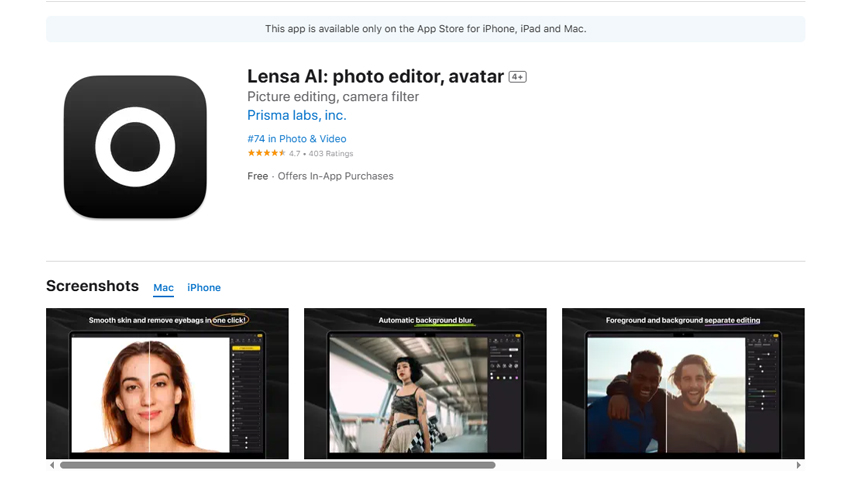Click the horizontal screenshots scrollbar thumb
The width and height of the screenshot is (850, 493).
278,465
